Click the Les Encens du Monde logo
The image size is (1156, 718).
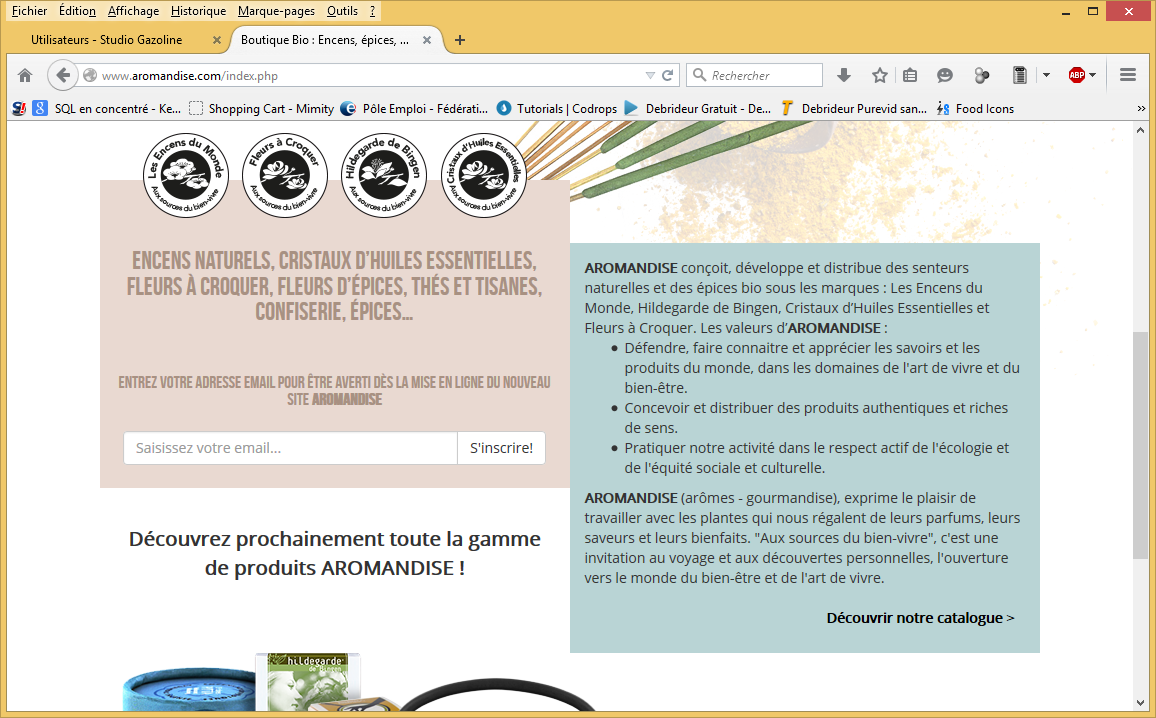click(186, 175)
